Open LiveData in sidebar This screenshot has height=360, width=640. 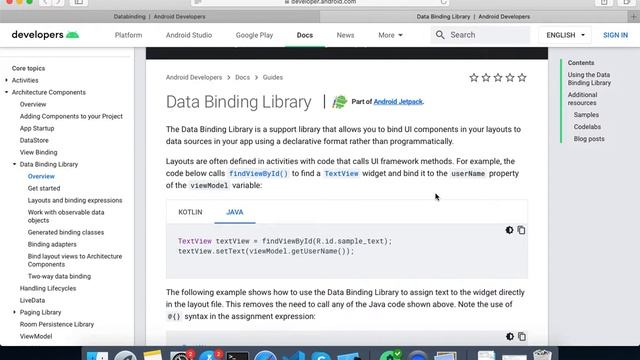[32, 300]
